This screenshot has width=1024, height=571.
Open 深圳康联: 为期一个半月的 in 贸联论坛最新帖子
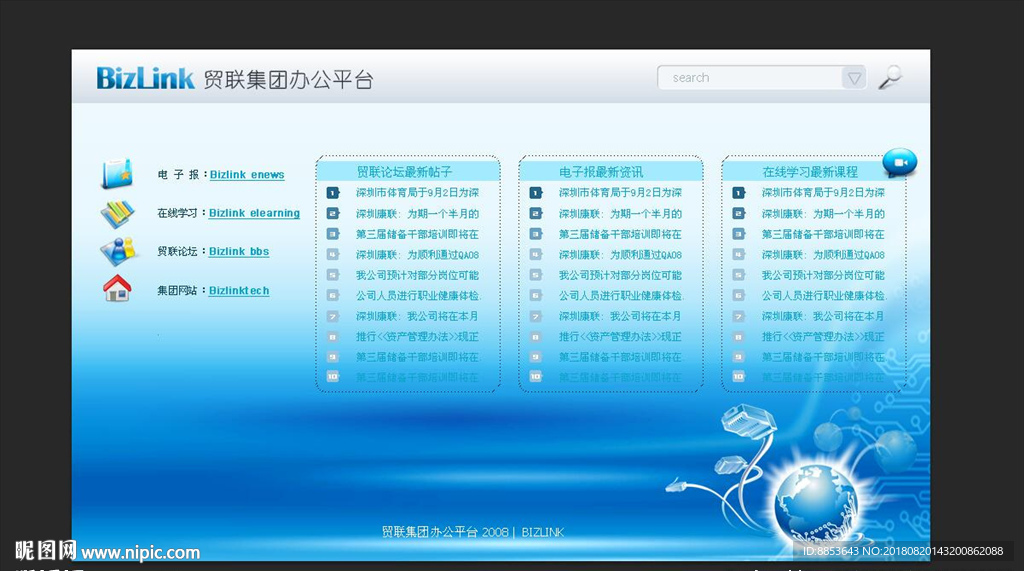point(417,214)
